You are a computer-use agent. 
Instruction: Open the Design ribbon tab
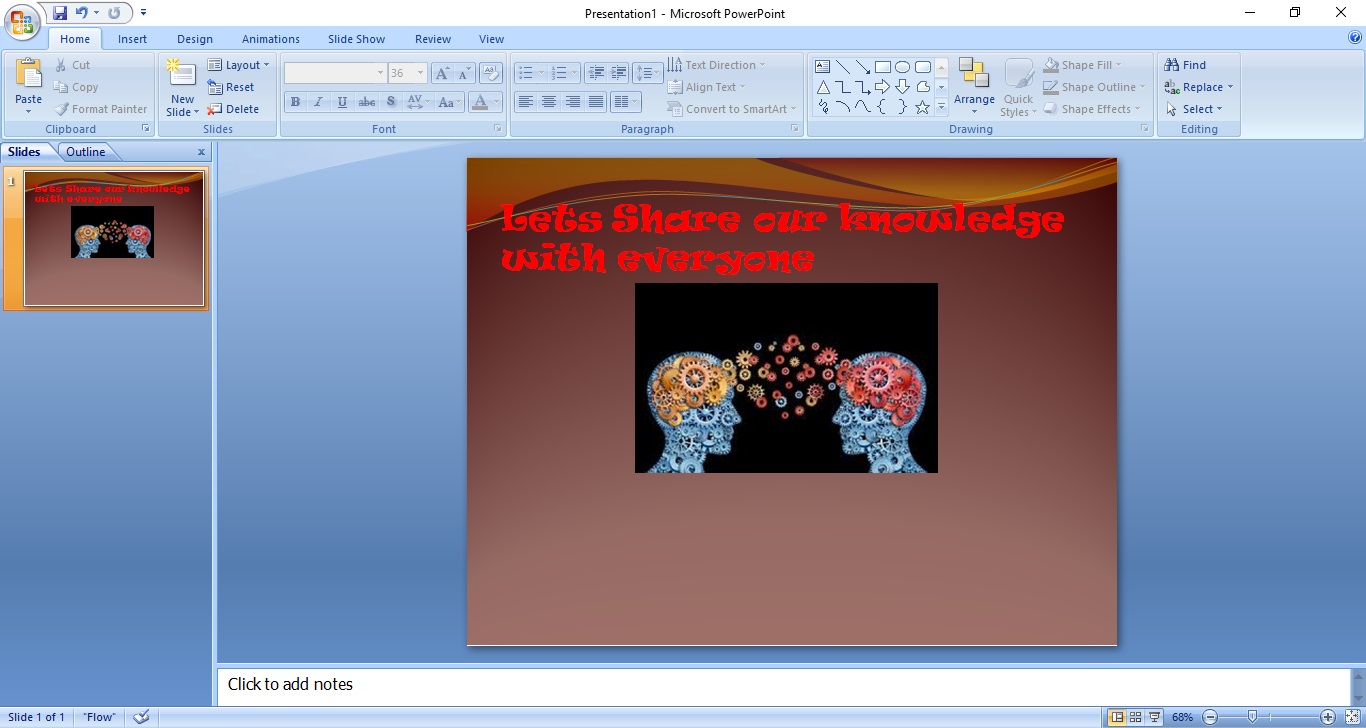[194, 39]
